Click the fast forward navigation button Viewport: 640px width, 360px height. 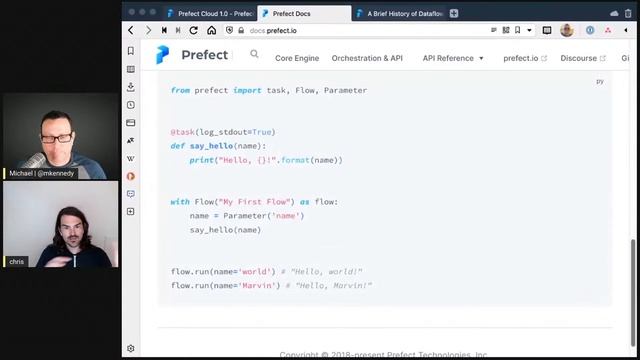[178, 30]
